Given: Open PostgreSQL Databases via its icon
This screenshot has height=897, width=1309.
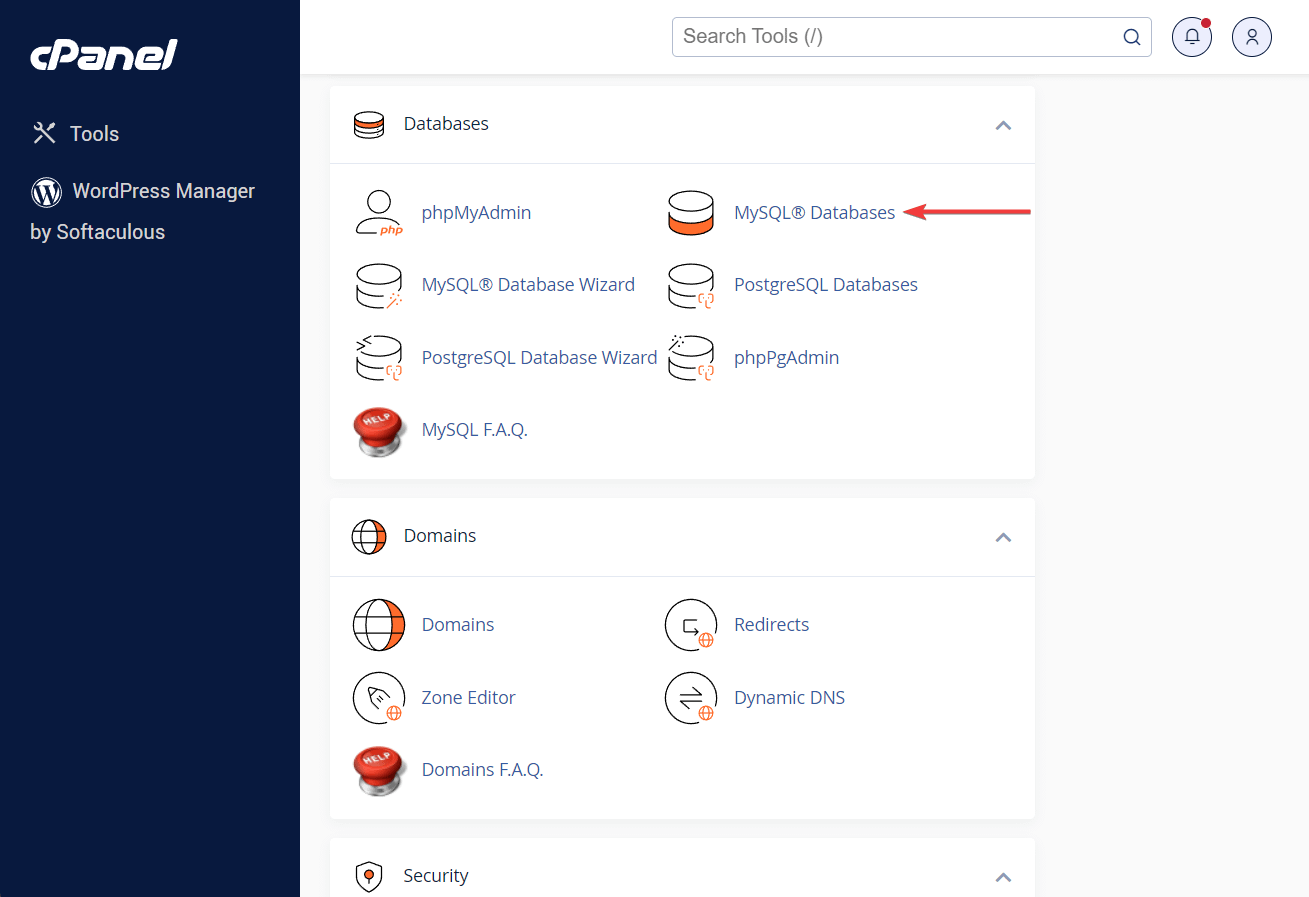Looking at the screenshot, I should click(691, 285).
